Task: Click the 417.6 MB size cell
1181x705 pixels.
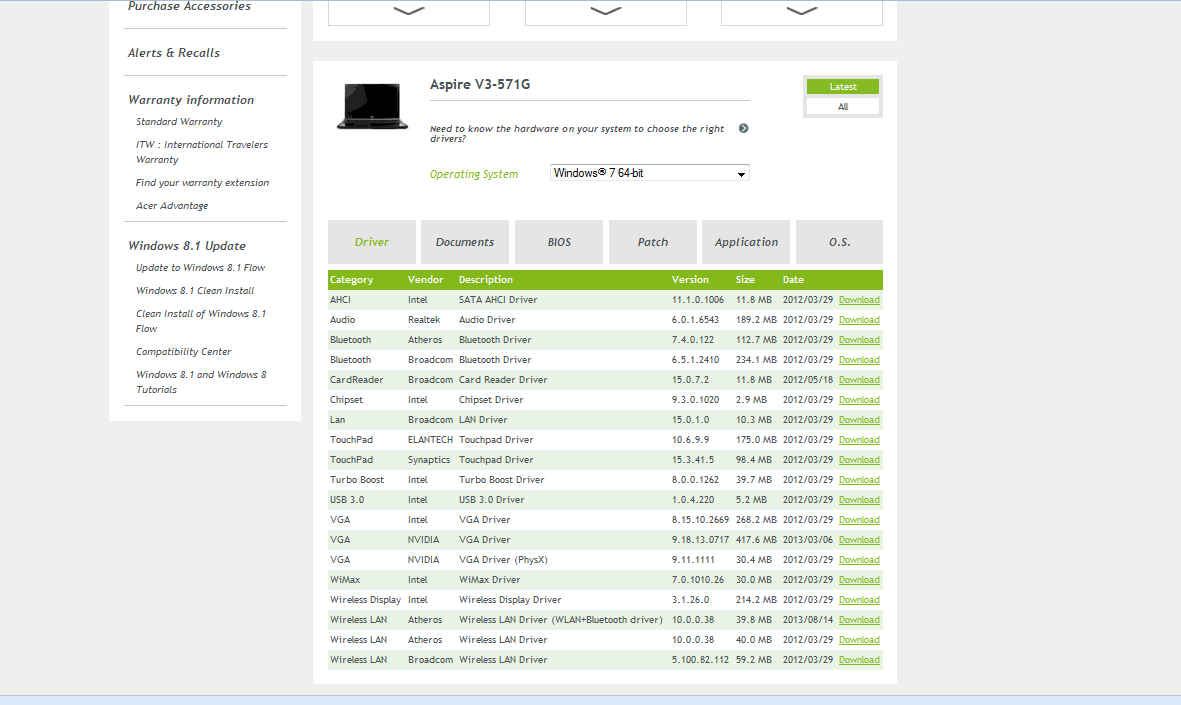Action: tap(755, 540)
